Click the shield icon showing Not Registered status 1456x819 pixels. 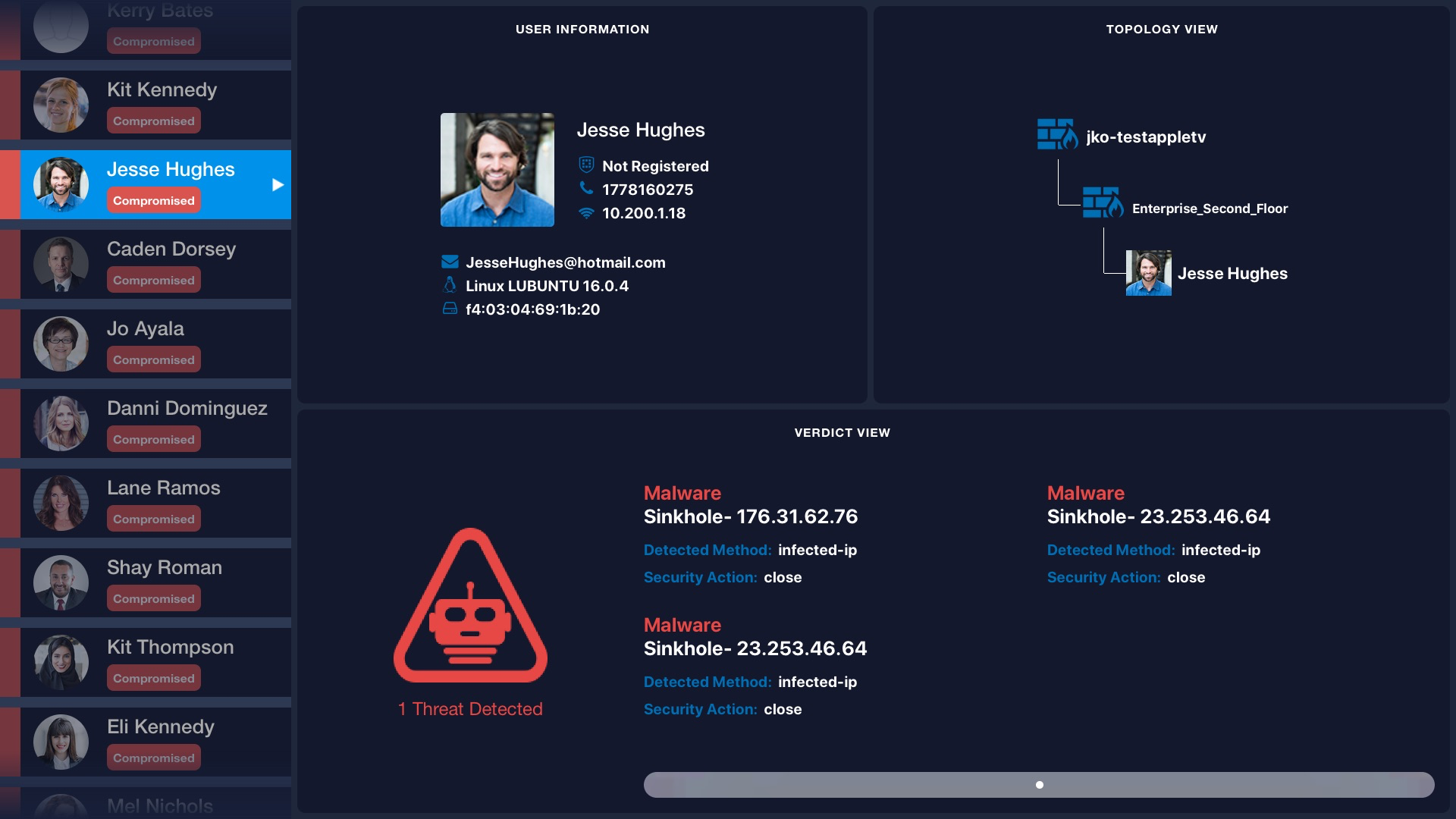click(x=585, y=164)
